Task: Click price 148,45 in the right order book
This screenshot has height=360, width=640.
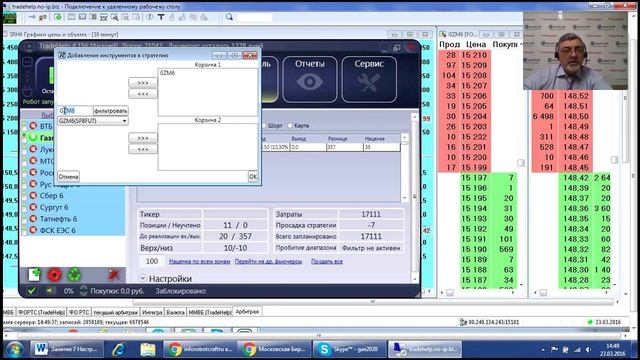Action: click(x=576, y=167)
